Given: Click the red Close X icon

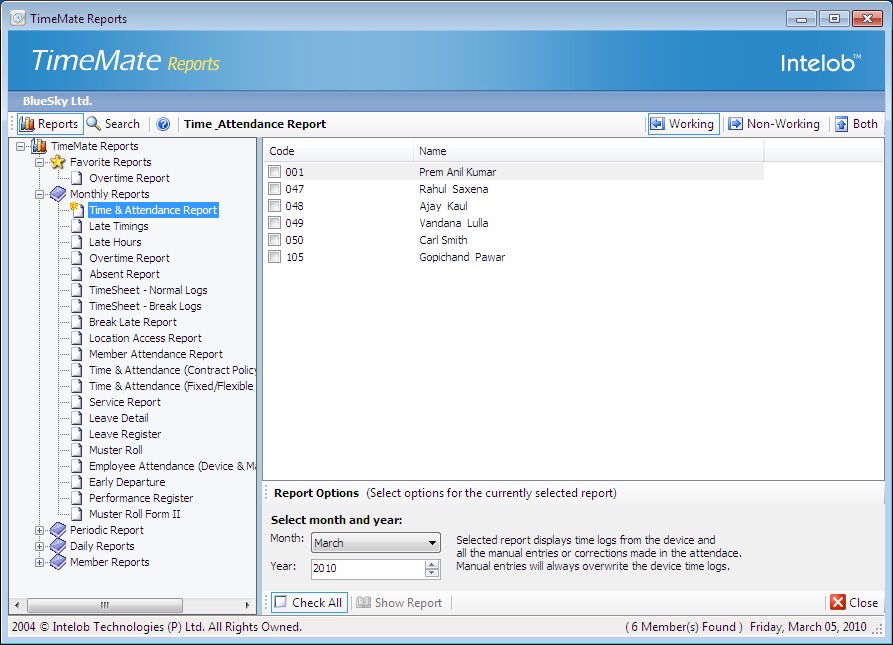Looking at the screenshot, I should click(838, 602).
